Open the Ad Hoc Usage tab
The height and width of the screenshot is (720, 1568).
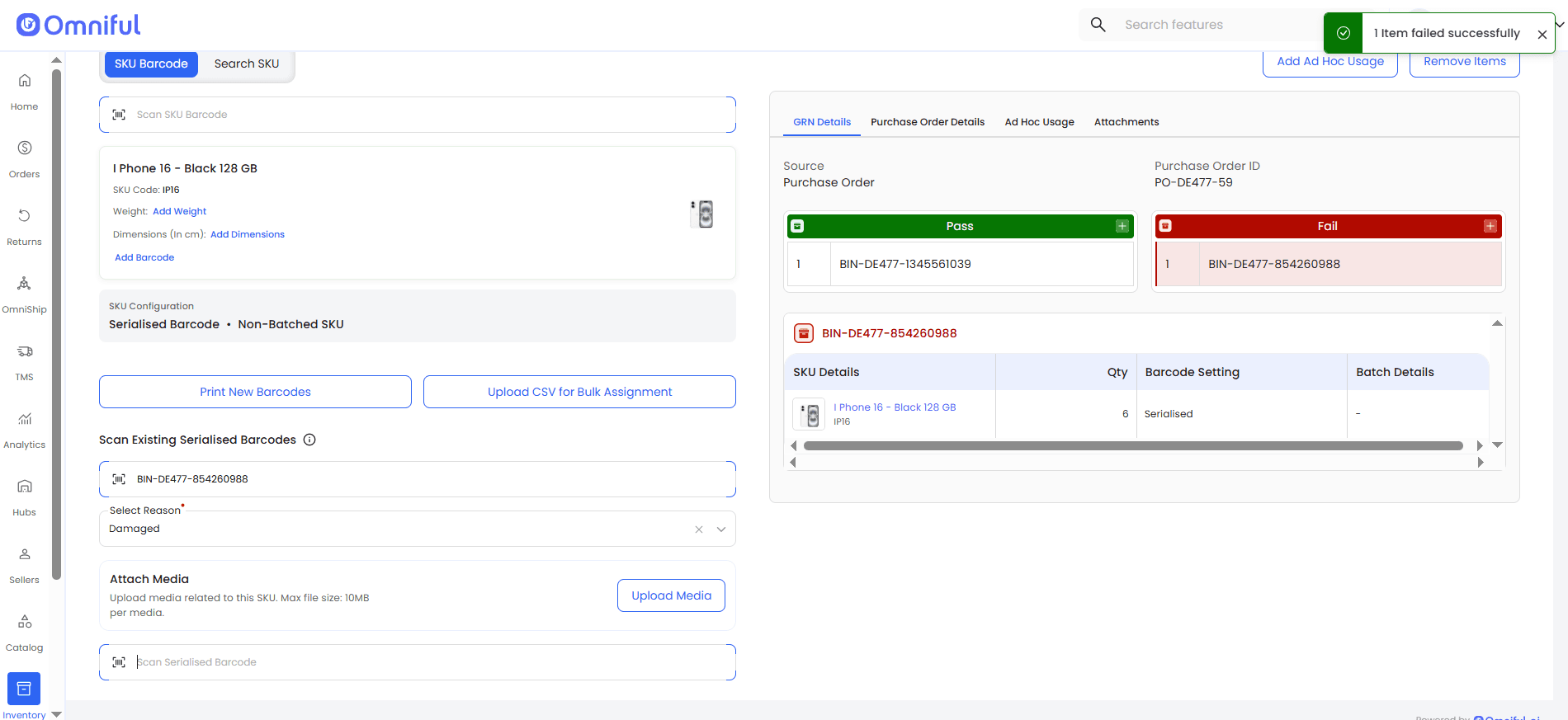pyautogui.click(x=1040, y=122)
